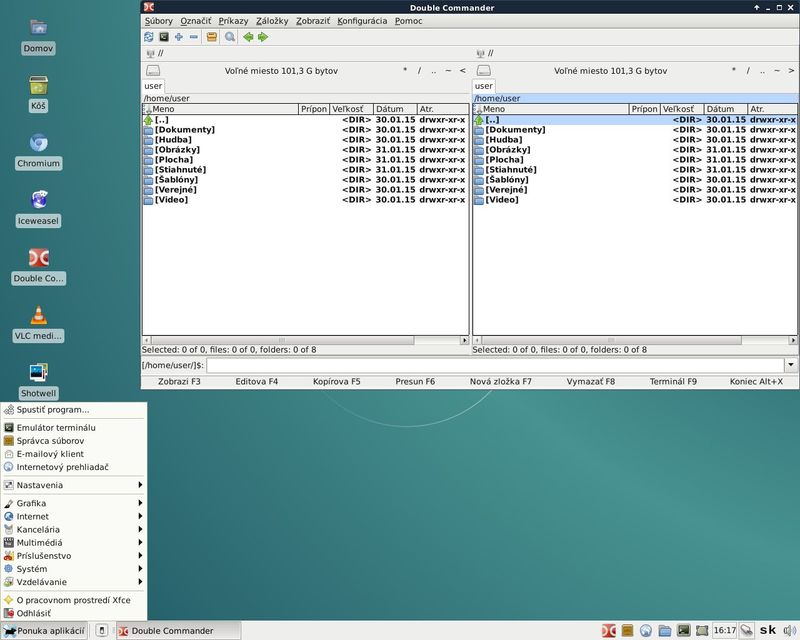Viewport: 800px width, 640px height.
Task: Click the Refresh icon in Double Commander toolbar
Action: click(148, 37)
